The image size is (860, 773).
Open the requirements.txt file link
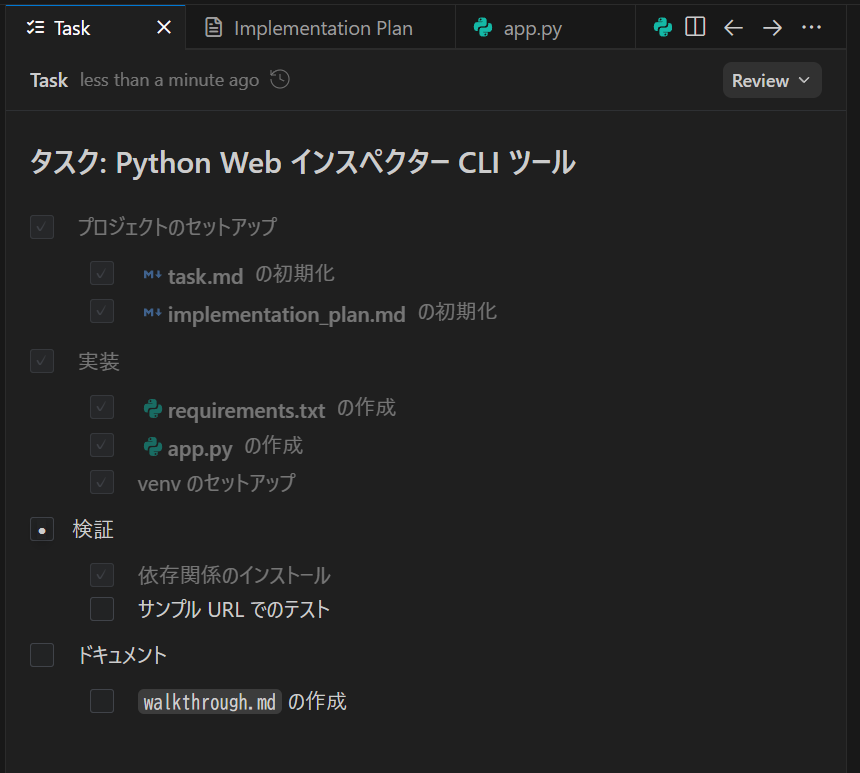[x=246, y=410]
